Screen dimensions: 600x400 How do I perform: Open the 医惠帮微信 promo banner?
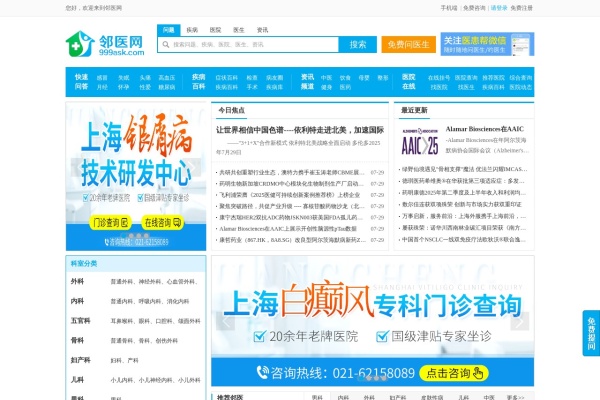coord(487,44)
